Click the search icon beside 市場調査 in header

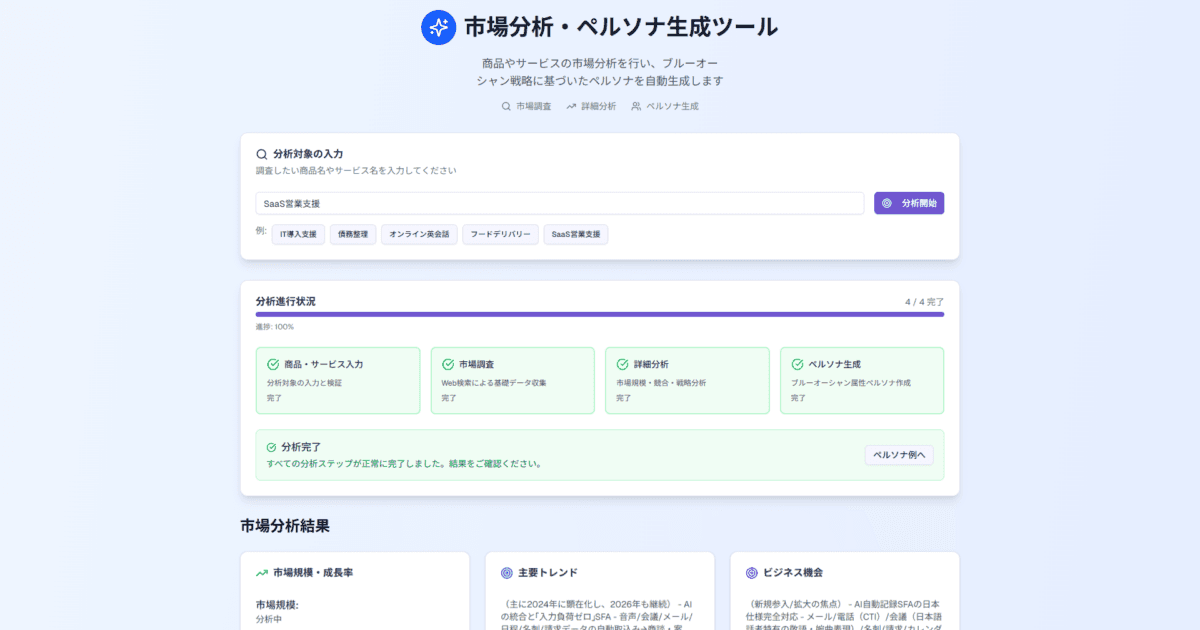pos(505,105)
